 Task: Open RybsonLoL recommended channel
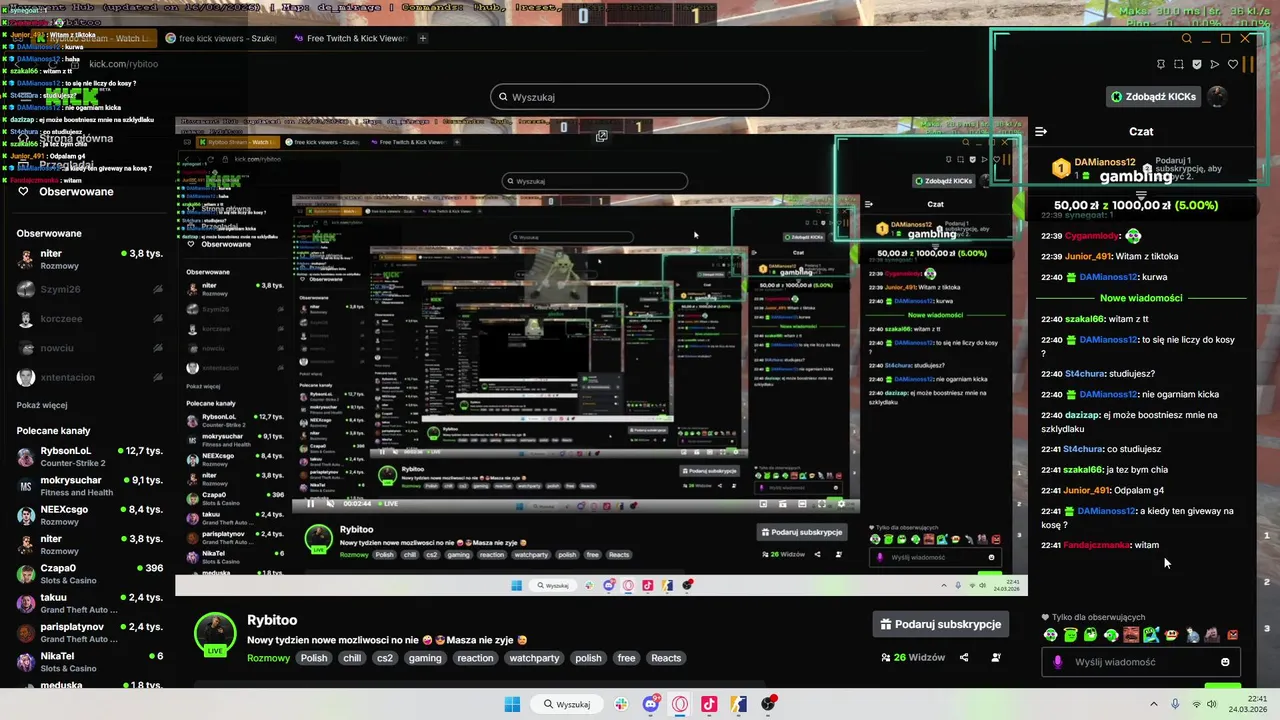[x=90, y=456]
